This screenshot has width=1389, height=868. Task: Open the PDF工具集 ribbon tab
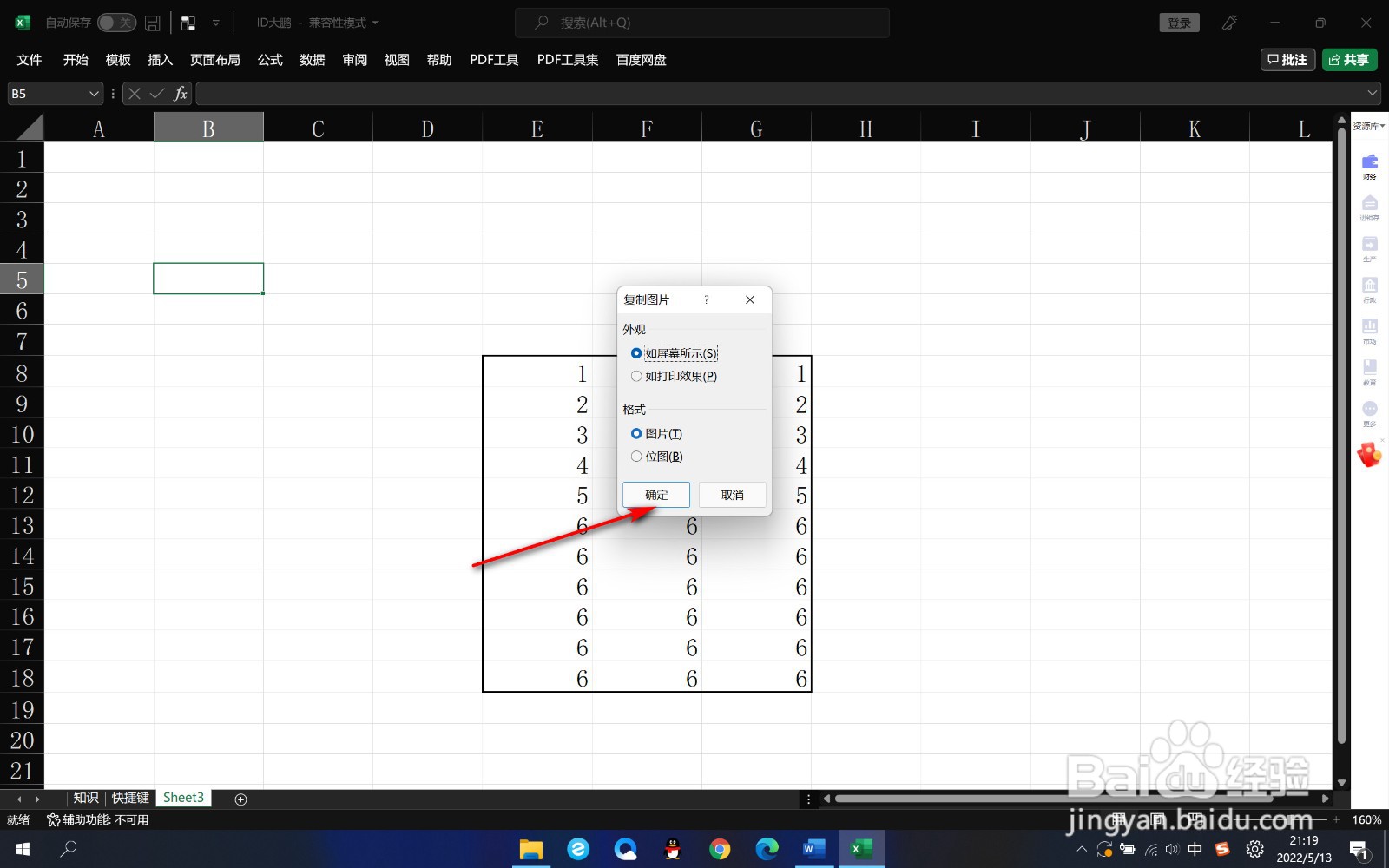coord(568,60)
